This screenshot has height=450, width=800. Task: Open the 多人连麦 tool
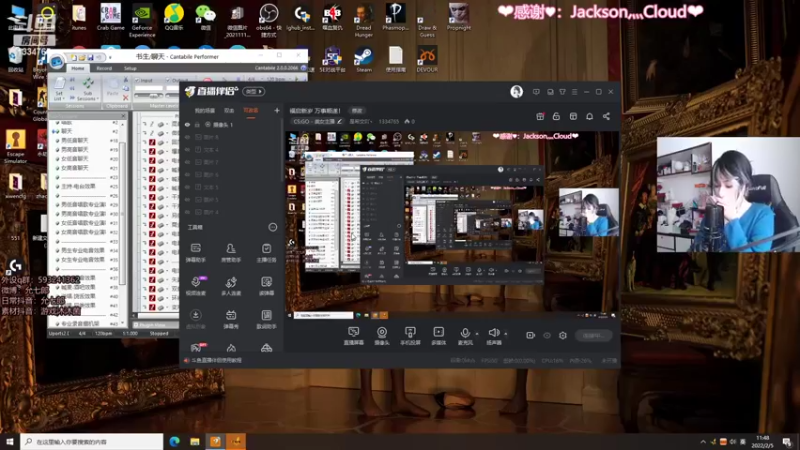click(x=231, y=286)
